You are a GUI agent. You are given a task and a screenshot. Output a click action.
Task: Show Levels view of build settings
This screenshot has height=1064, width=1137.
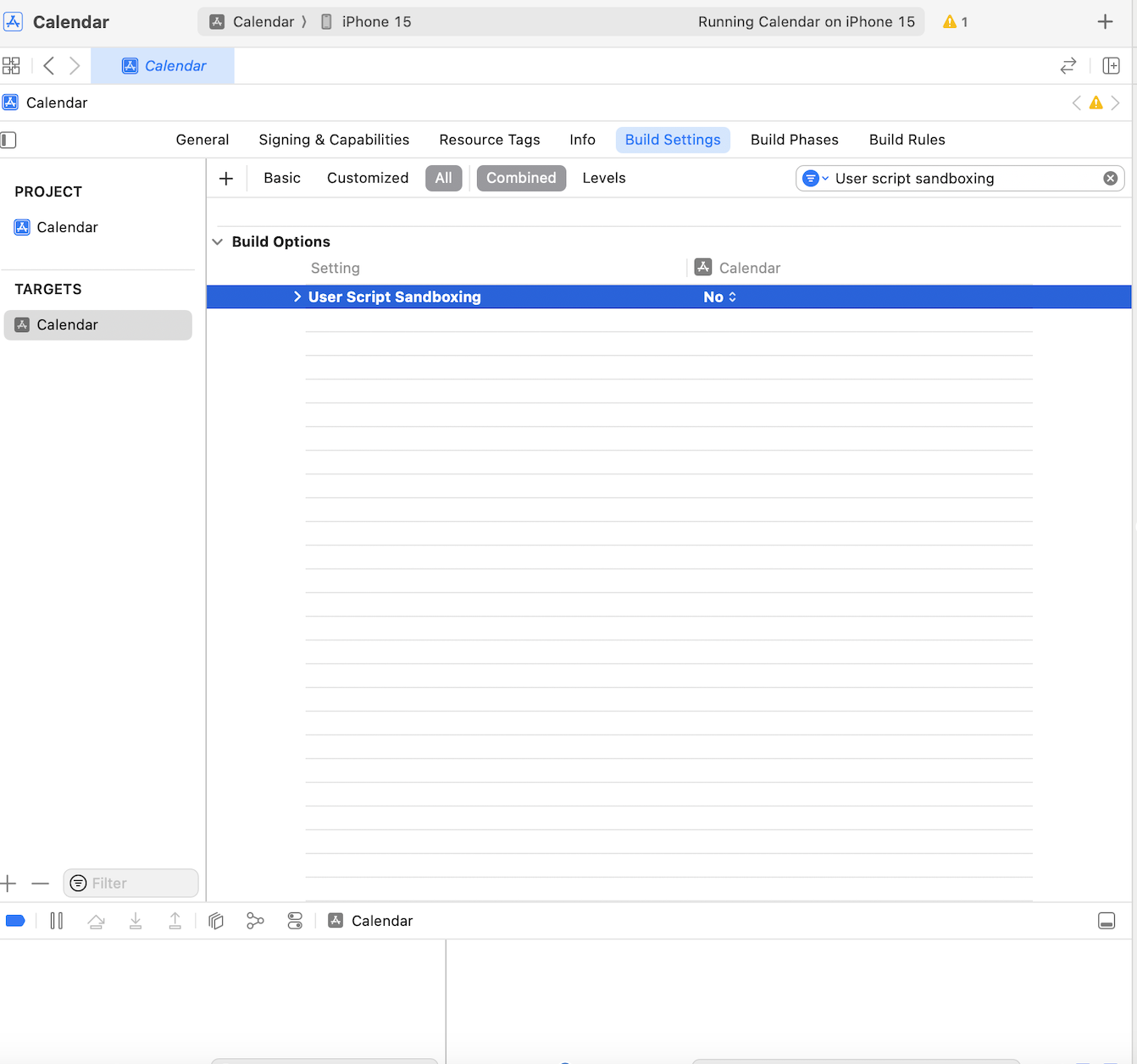603,178
